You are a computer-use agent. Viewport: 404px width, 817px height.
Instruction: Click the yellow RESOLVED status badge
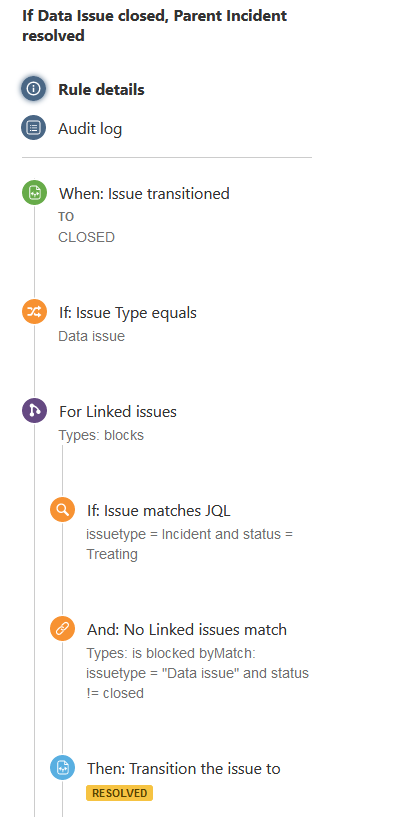119,793
